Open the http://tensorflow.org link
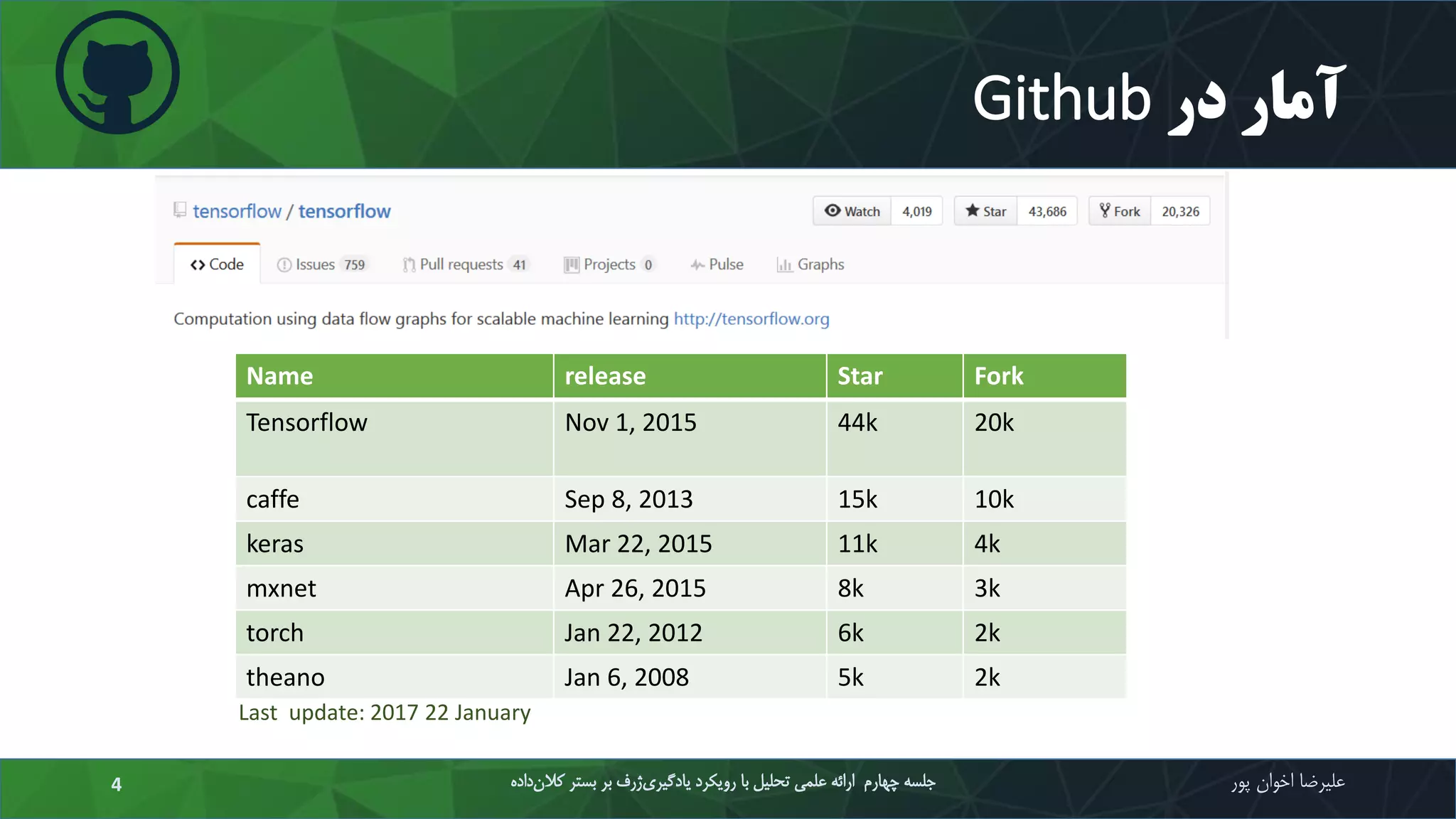This screenshot has width=1456, height=819. [x=751, y=318]
